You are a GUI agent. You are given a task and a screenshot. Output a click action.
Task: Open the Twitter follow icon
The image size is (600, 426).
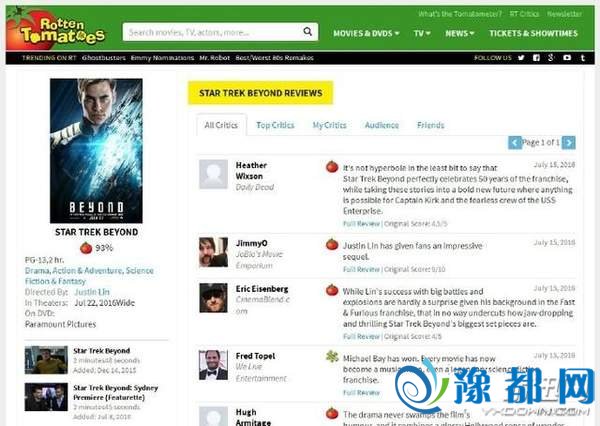pyautogui.click(x=522, y=57)
